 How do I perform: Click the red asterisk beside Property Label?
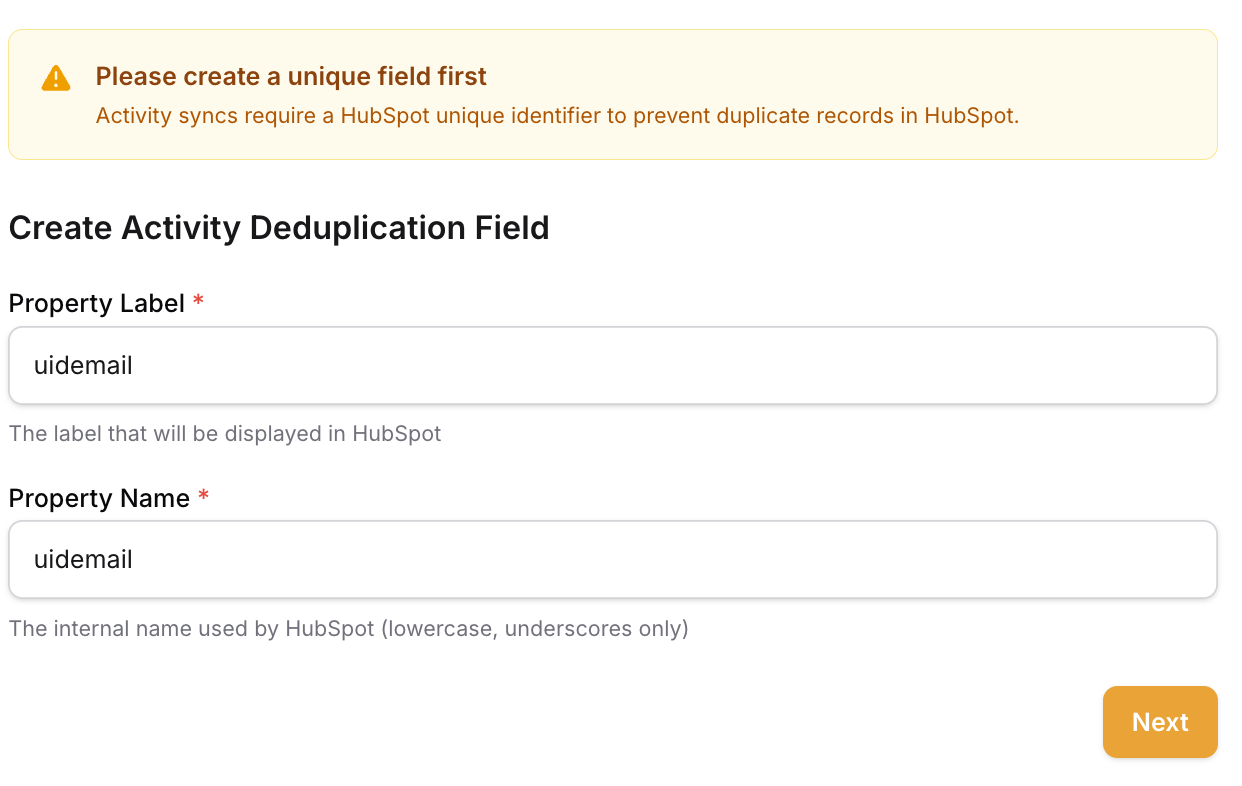pos(198,303)
